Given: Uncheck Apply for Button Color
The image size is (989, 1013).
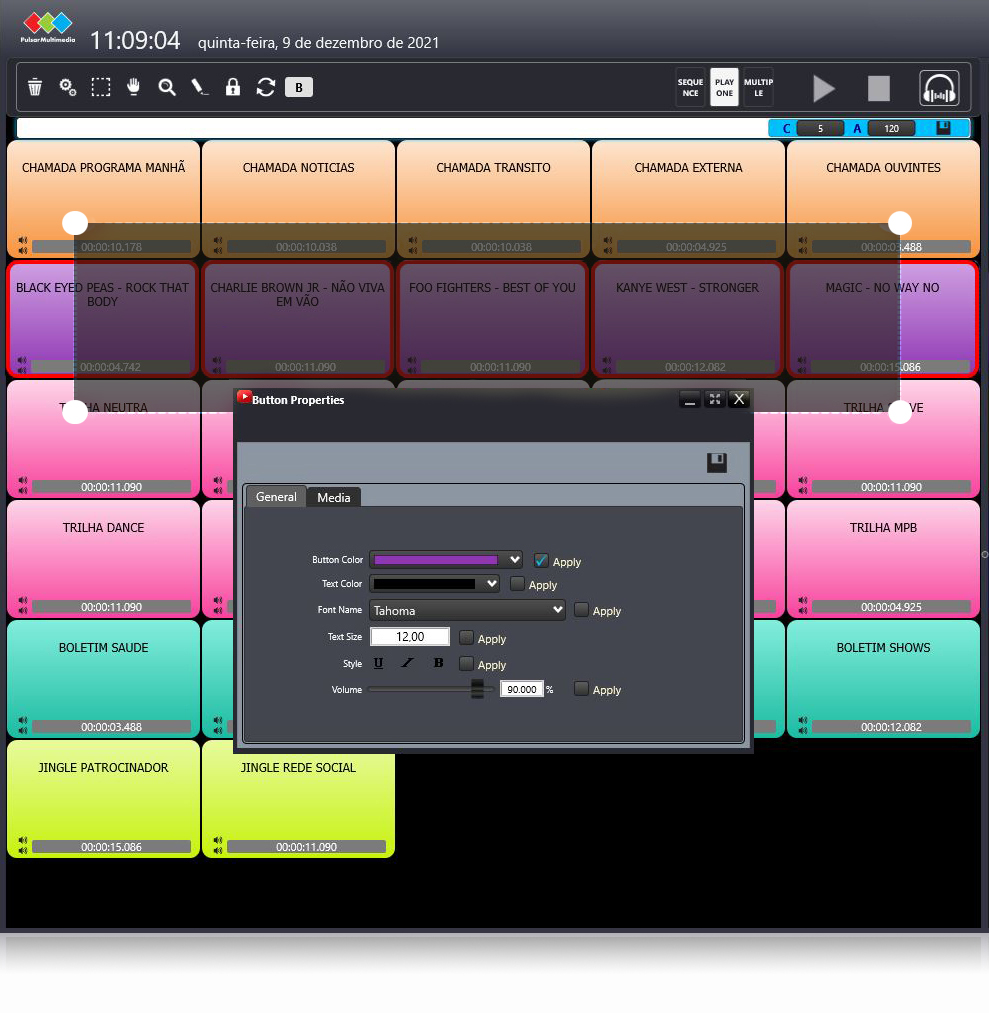Looking at the screenshot, I should click(541, 560).
